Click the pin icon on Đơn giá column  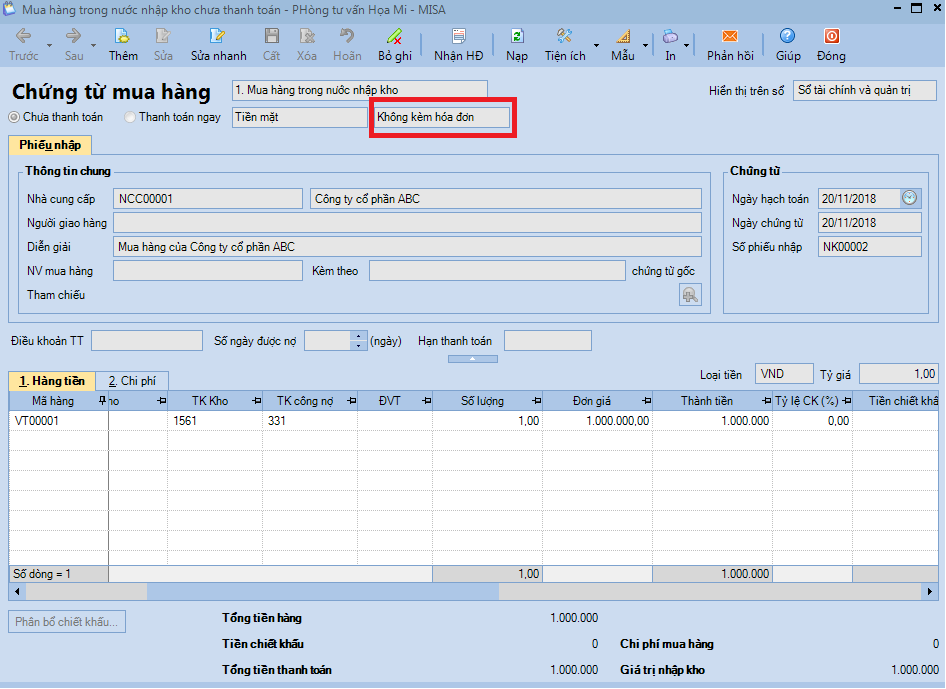coord(647,401)
